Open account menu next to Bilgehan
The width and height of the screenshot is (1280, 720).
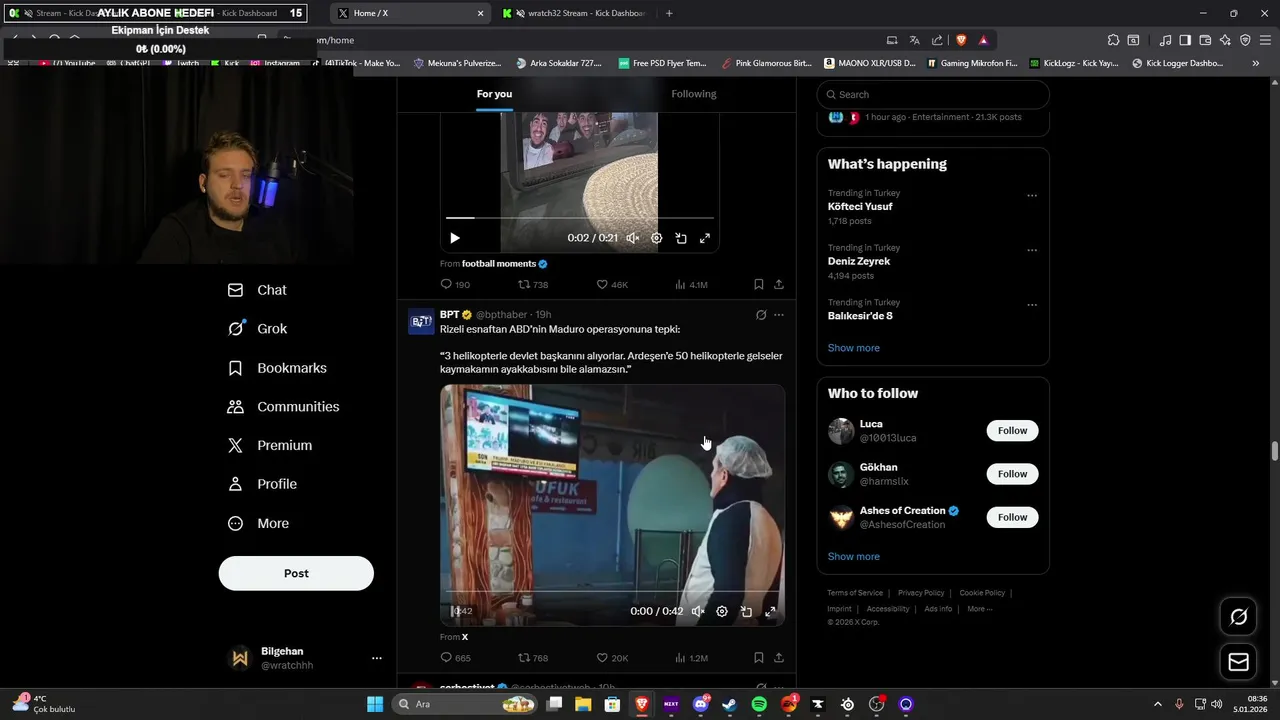(377, 658)
